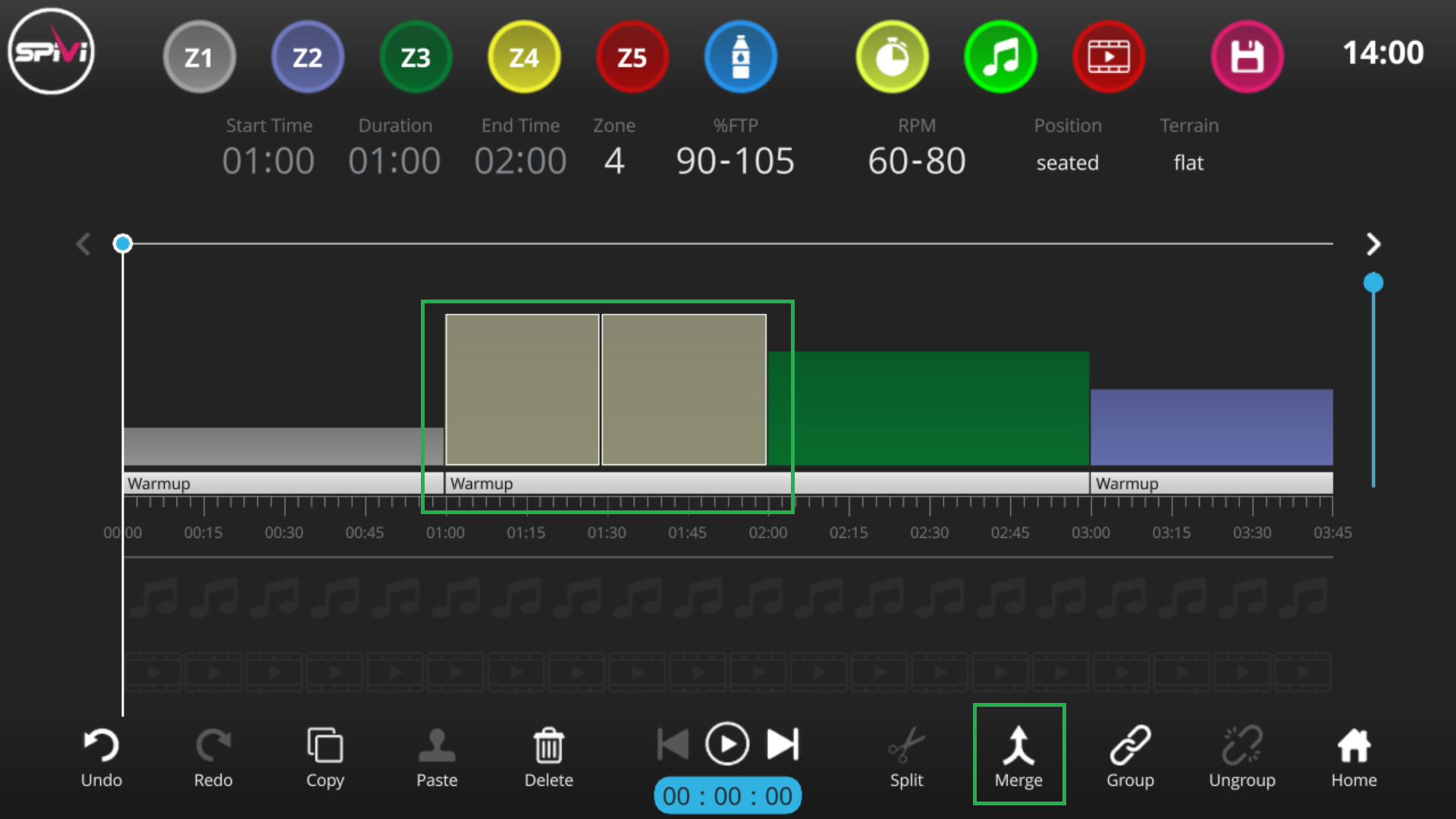Image resolution: width=1456 pixels, height=819 pixels.
Task: Click the vertical zoom slider handle
Action: point(1373,283)
